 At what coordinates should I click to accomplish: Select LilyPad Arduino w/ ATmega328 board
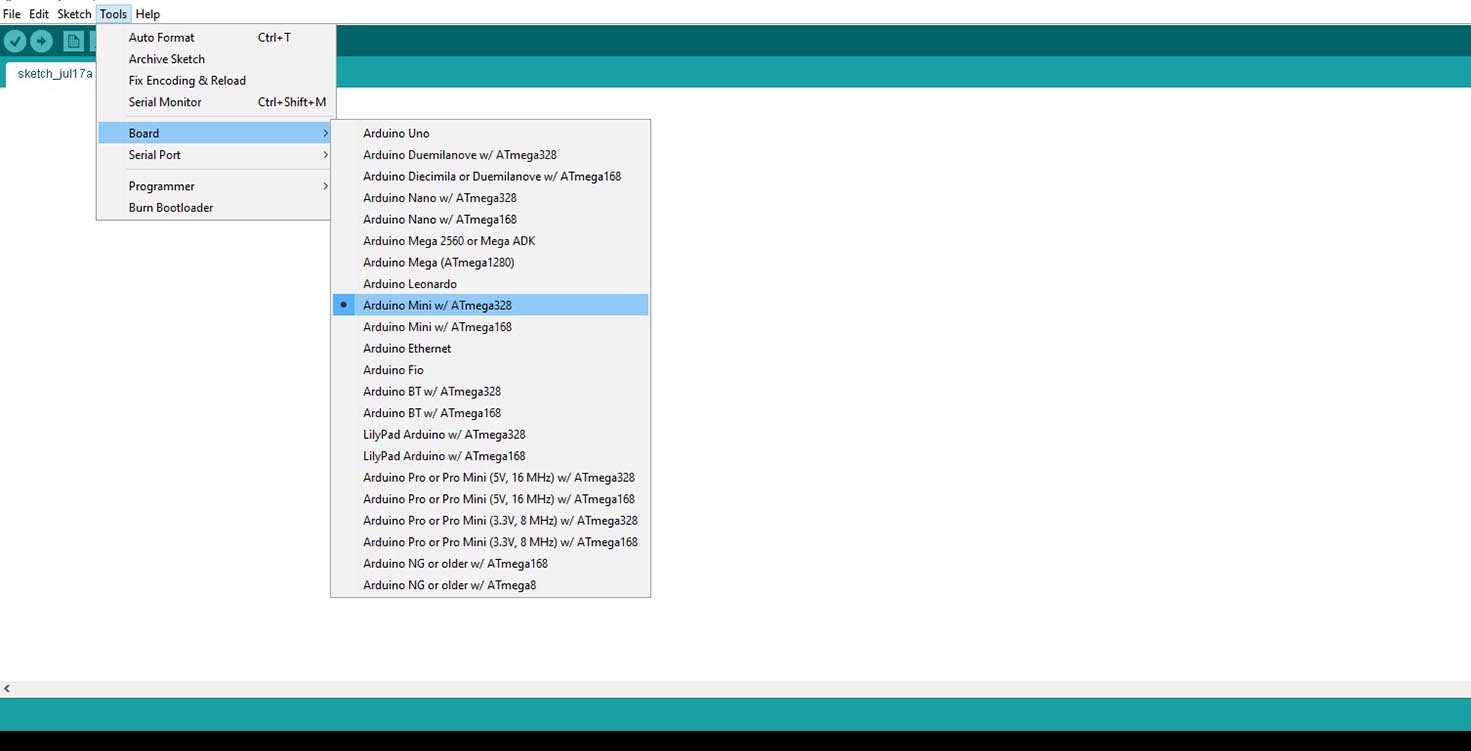point(490,434)
